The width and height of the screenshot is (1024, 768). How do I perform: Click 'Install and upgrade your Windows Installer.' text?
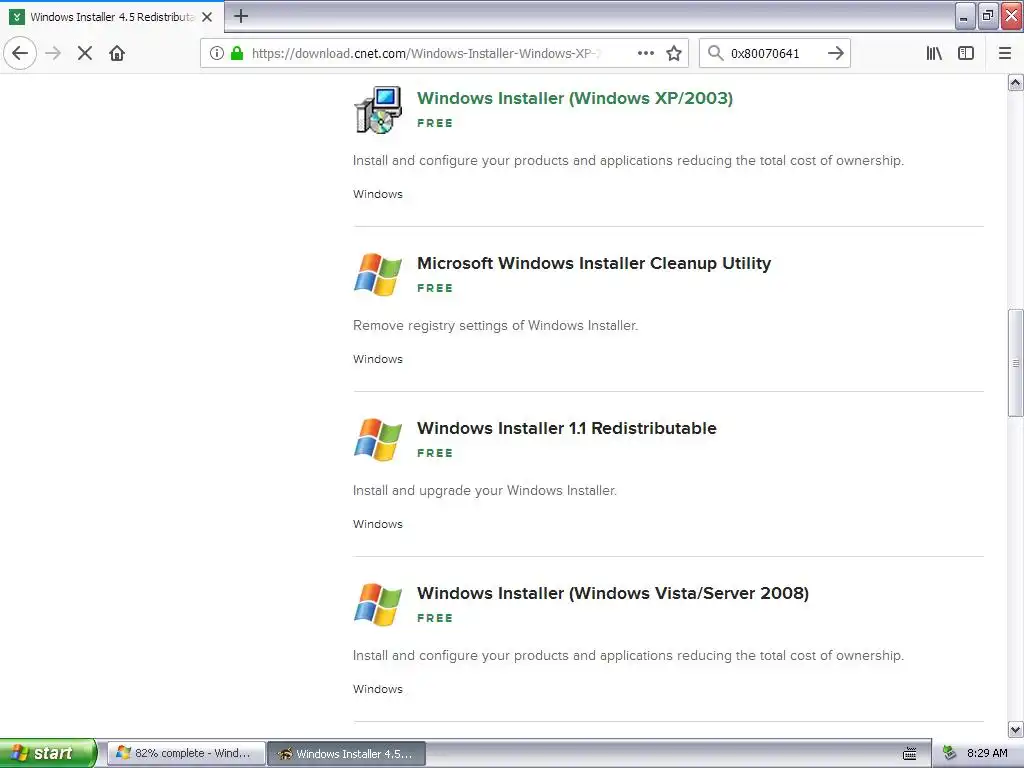pos(485,490)
